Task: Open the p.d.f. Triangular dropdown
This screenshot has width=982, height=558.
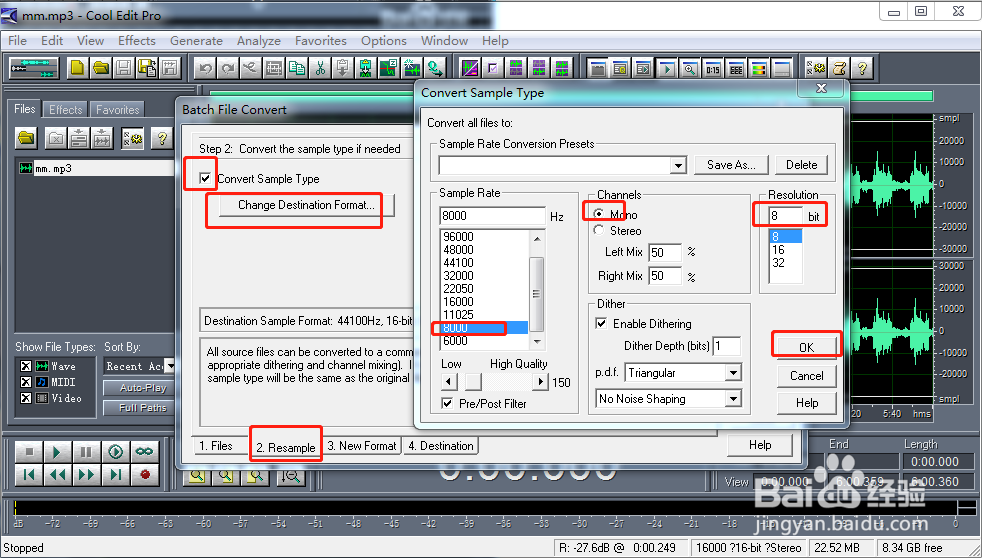Action: pyautogui.click(x=733, y=373)
